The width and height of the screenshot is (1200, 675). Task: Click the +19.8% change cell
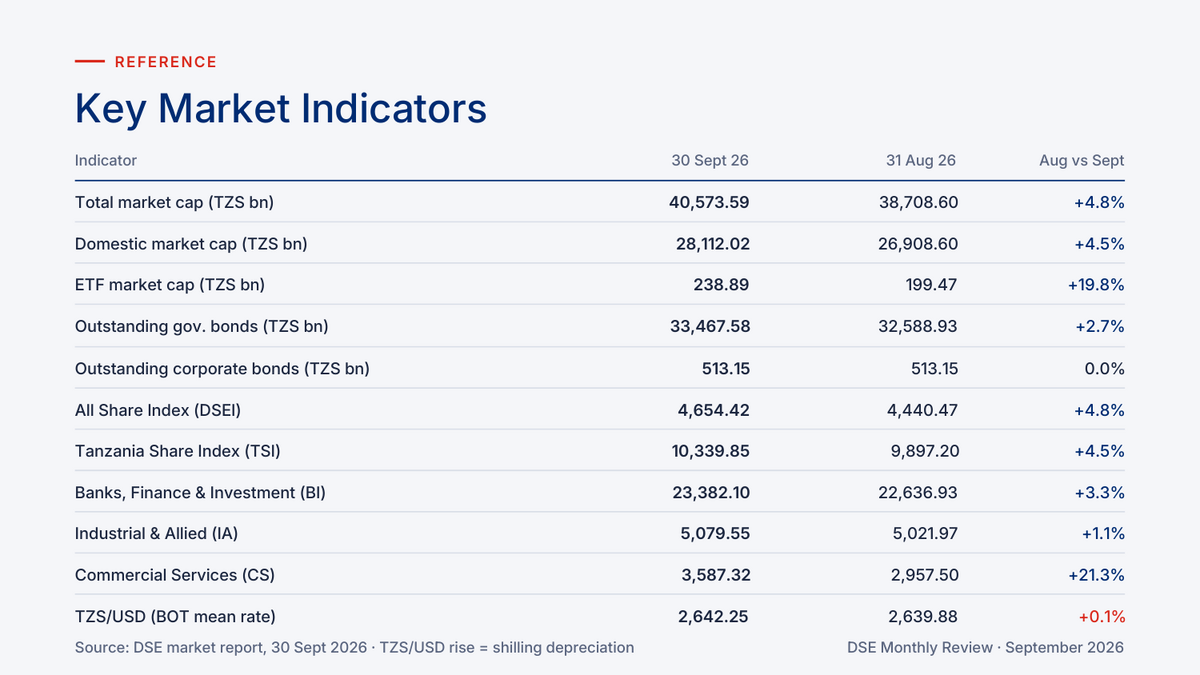pyautogui.click(x=1096, y=285)
